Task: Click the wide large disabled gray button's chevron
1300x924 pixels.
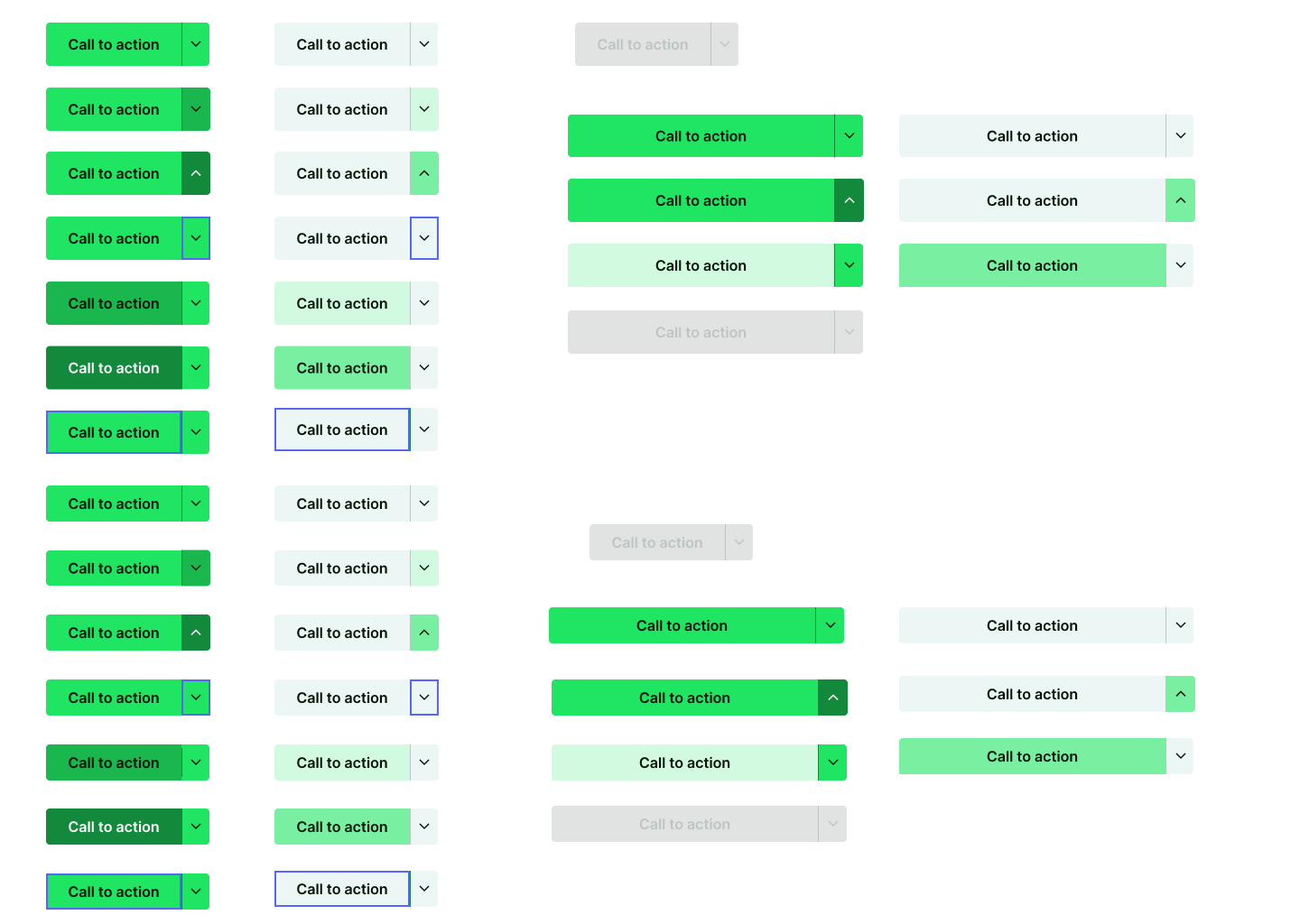Action: [849, 332]
